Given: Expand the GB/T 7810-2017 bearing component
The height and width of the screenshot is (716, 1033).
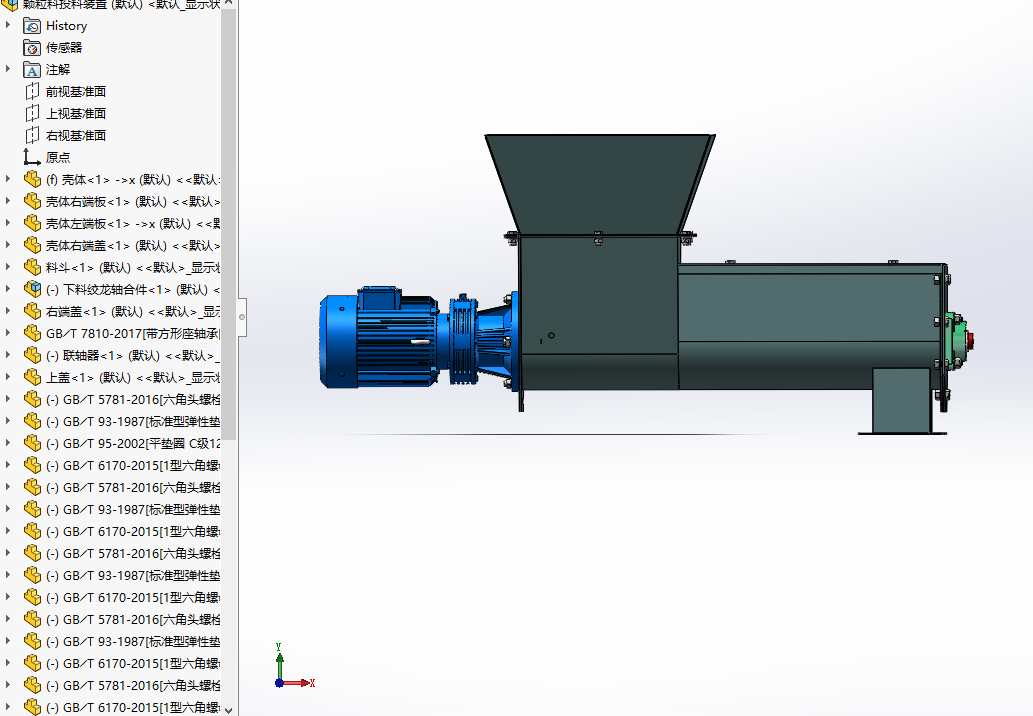Looking at the screenshot, I should [x=8, y=333].
